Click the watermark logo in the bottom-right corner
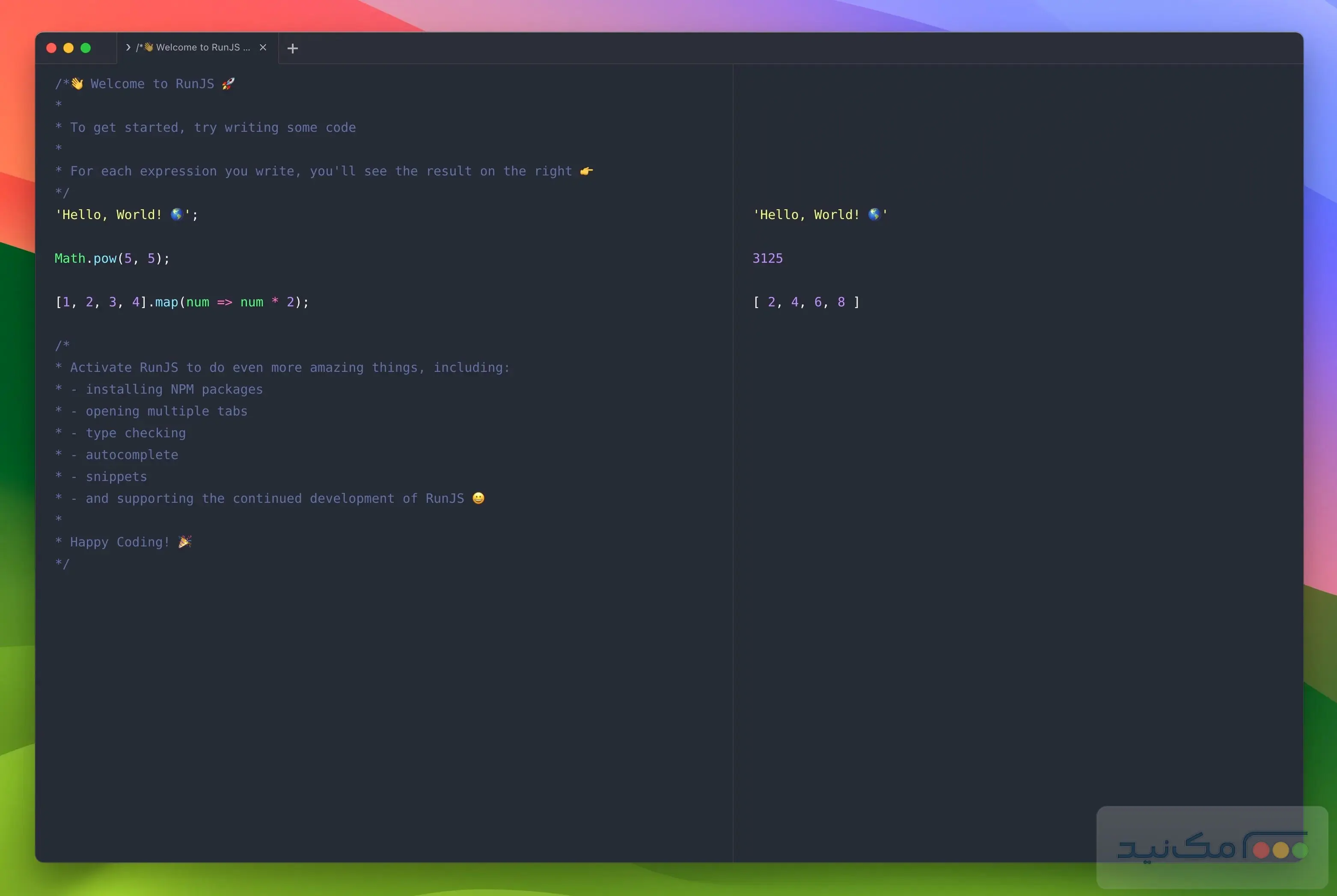 click(1211, 847)
